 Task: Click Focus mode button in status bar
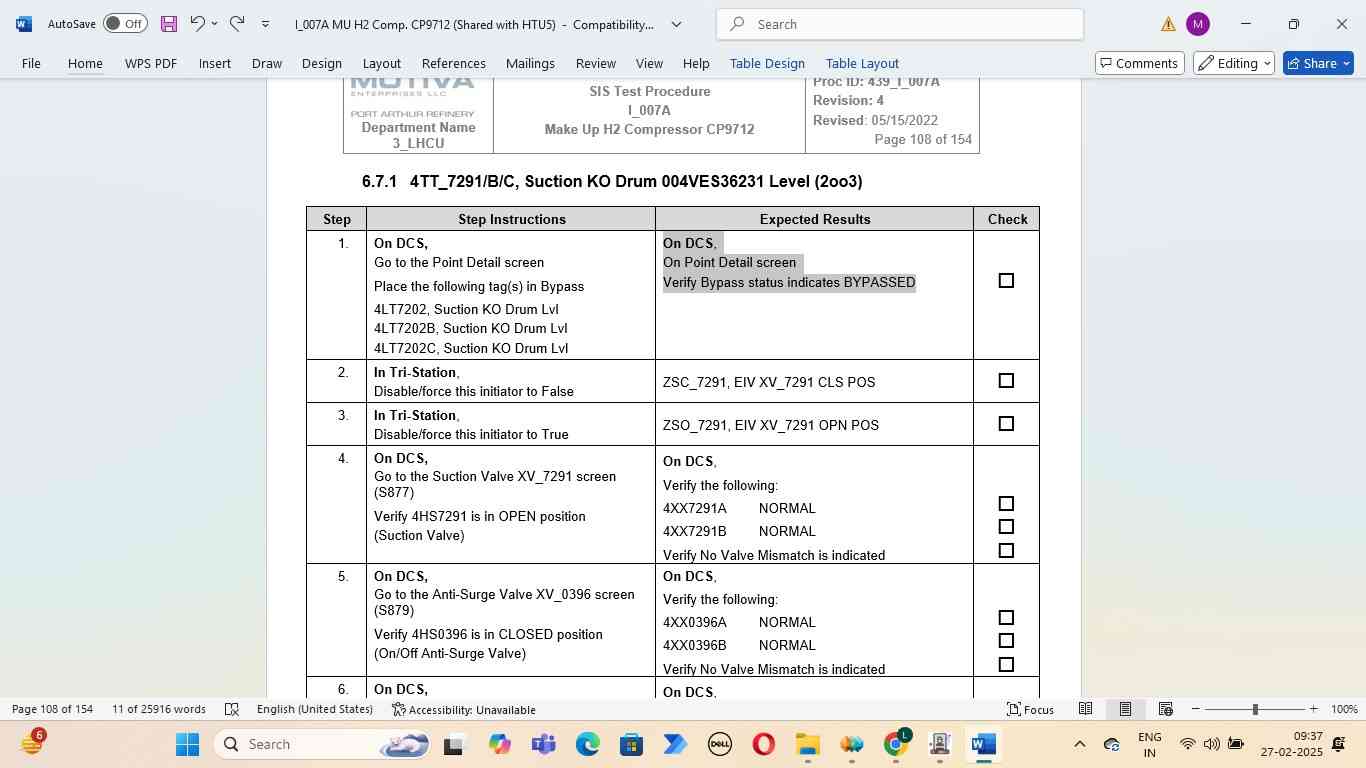[x=1030, y=709]
